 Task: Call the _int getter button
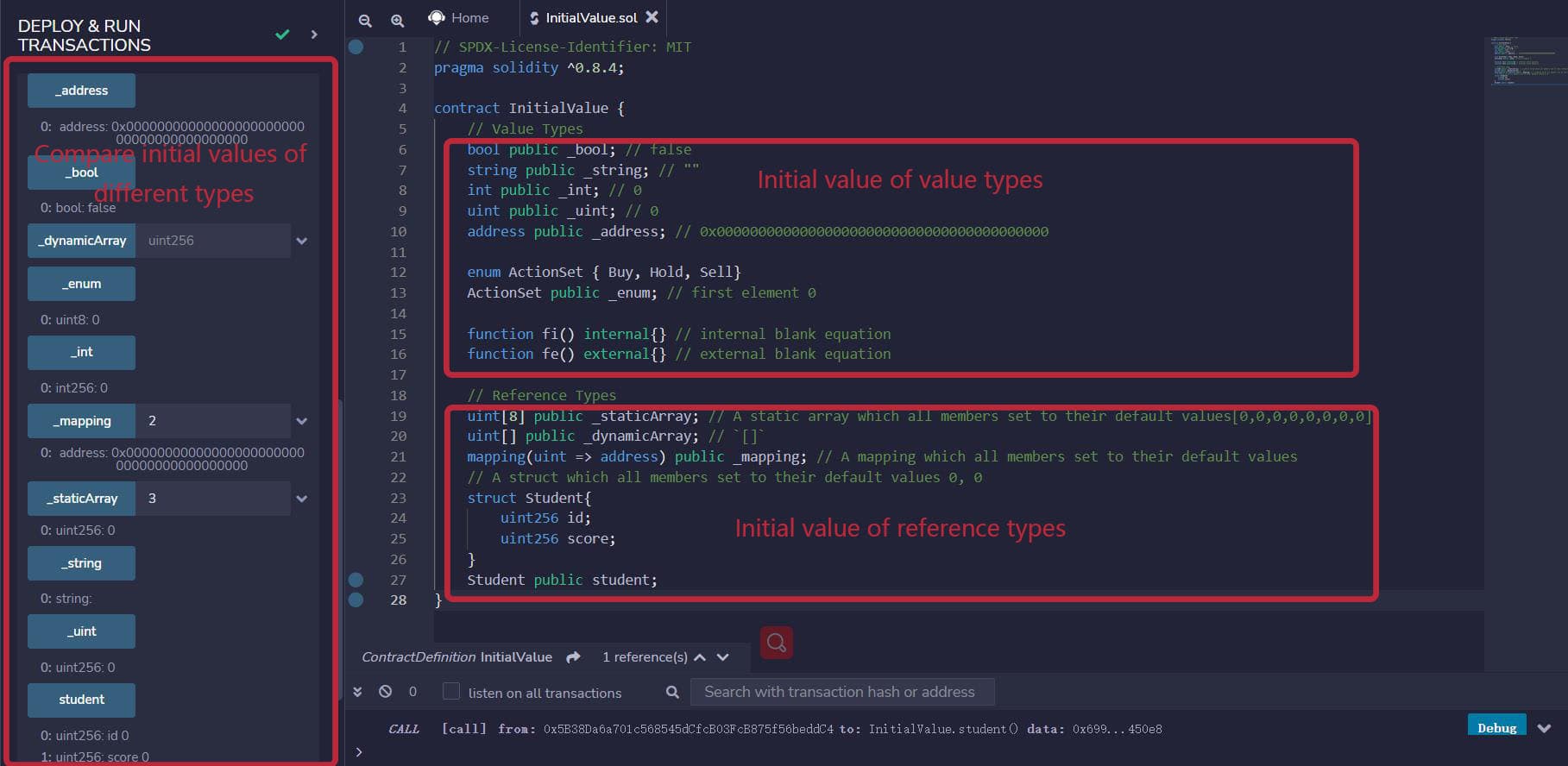pos(81,352)
